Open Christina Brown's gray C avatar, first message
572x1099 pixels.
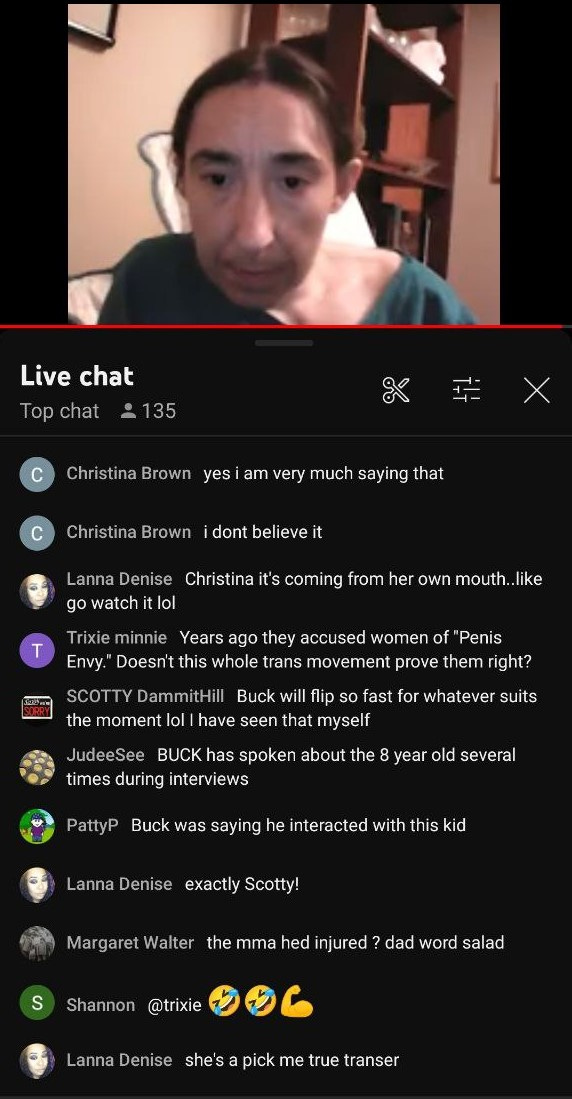37,474
